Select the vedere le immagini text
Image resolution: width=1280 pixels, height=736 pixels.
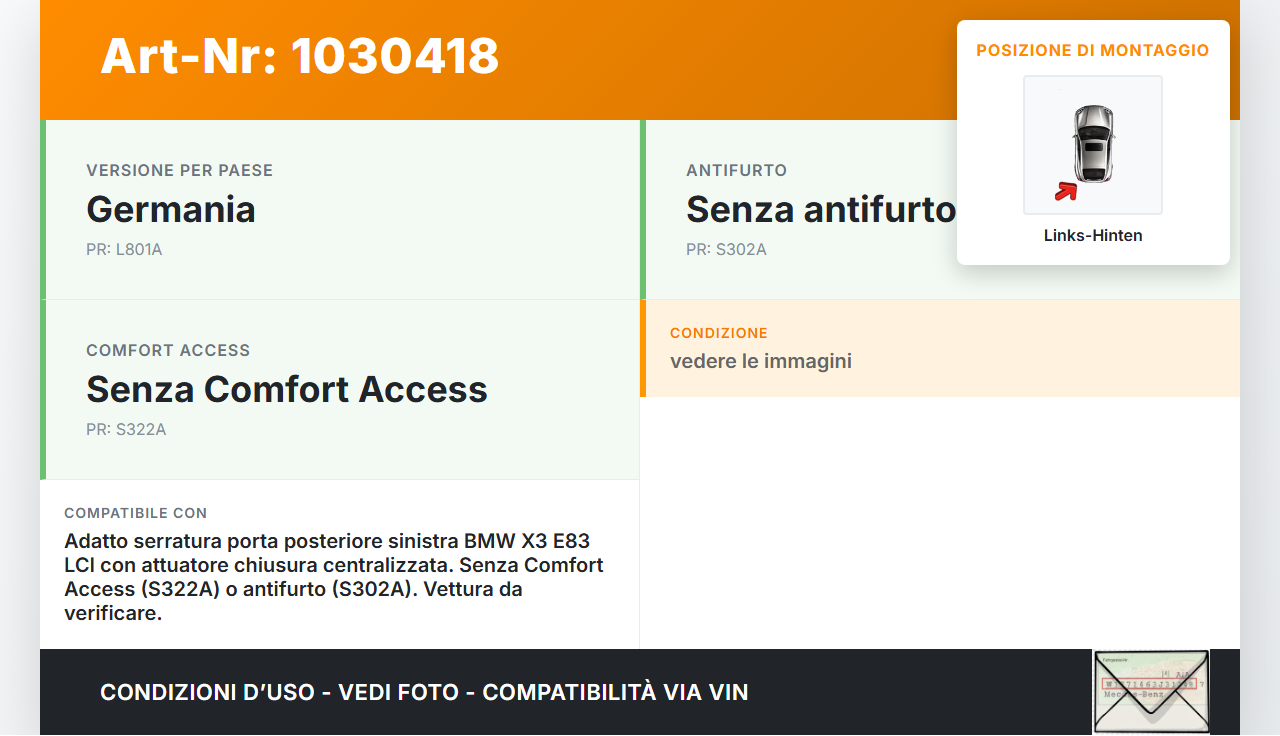(761, 361)
